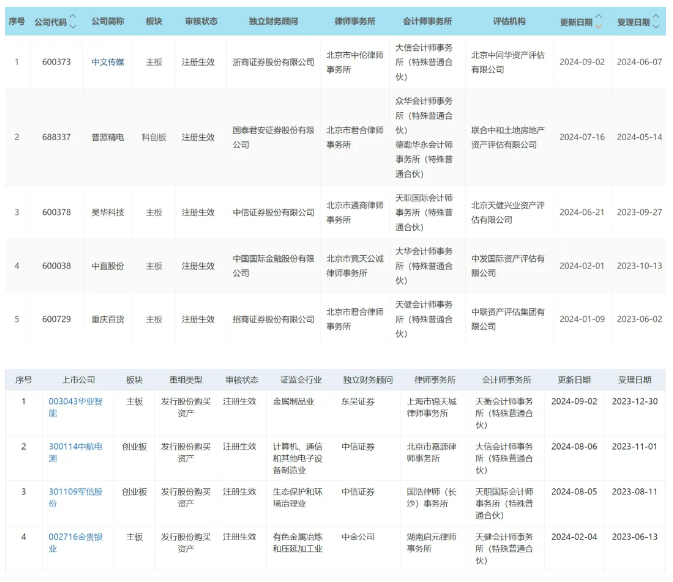Viewport: 673px width, 582px height.
Task: Click the 天衡会计师事务所 accounting firm cell
Action: pyautogui.click(x=504, y=413)
